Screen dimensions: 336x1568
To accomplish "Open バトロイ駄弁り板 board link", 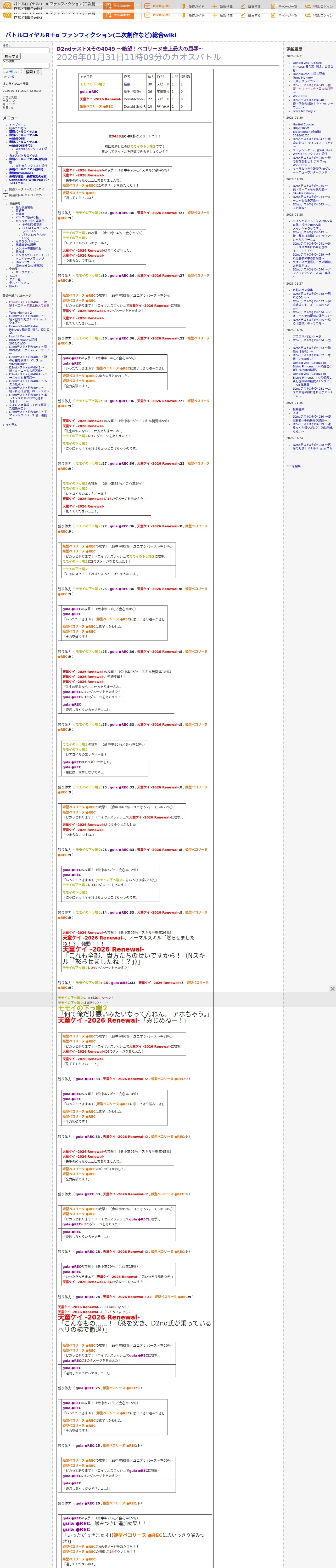I will [x=27, y=217].
